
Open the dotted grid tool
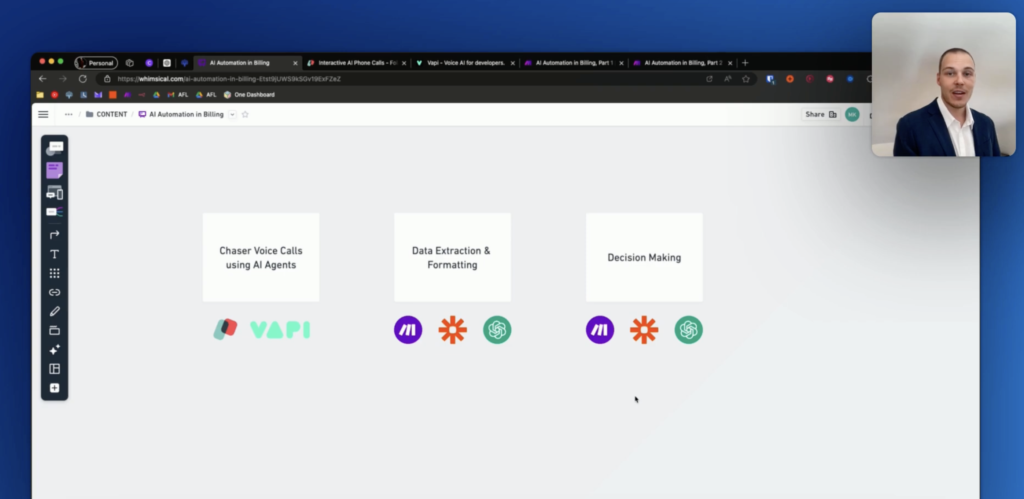[54, 273]
